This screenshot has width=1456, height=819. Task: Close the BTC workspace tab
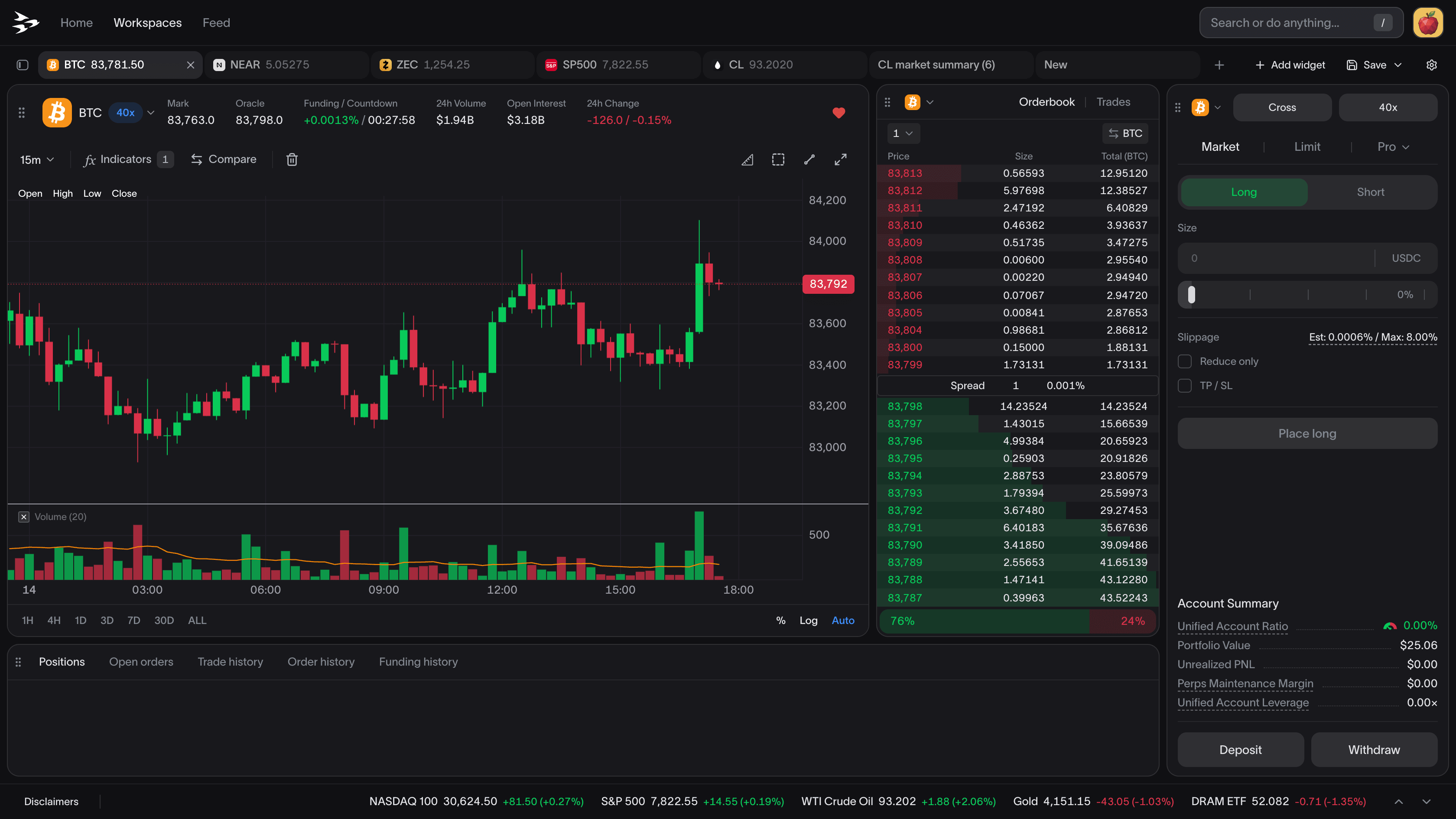[x=191, y=65]
